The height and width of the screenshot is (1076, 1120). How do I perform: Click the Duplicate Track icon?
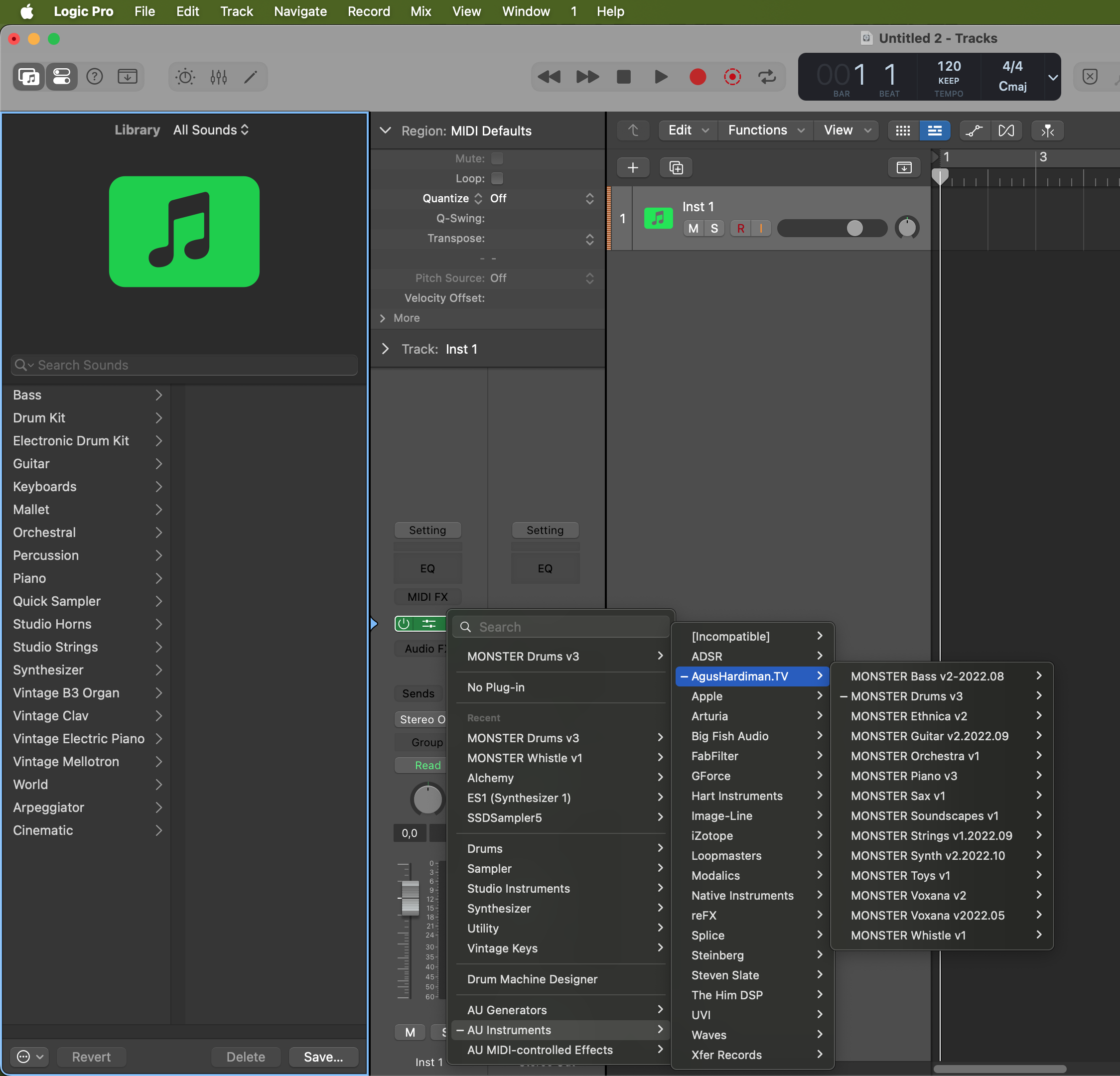[676, 167]
